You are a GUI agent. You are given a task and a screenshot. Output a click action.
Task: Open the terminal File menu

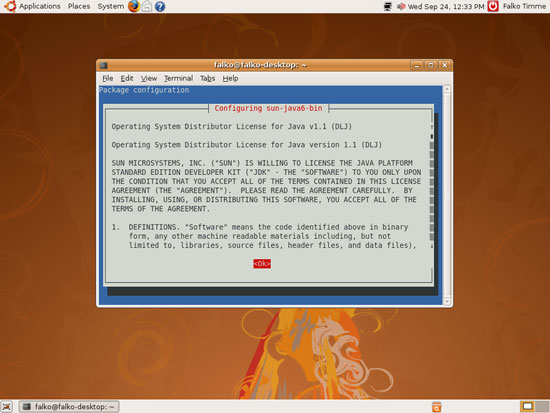coord(108,78)
